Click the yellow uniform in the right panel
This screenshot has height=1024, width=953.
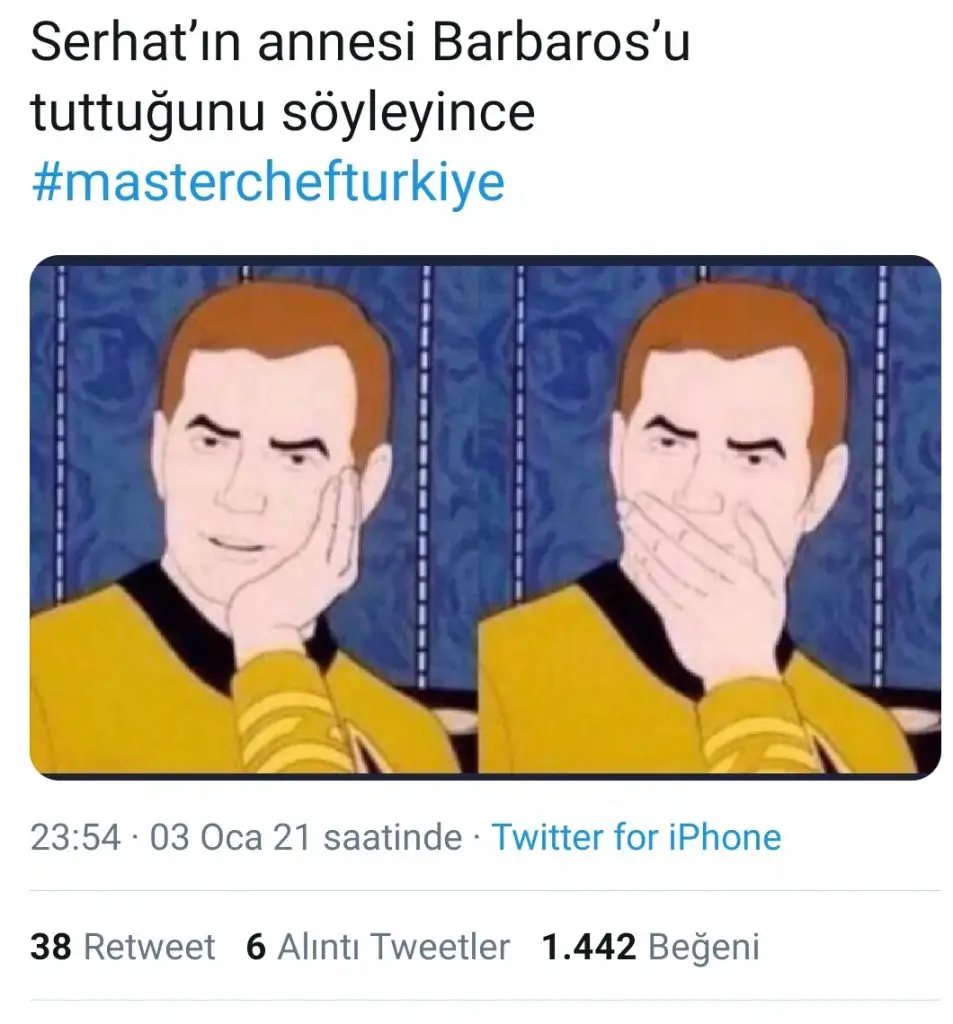click(x=560, y=700)
